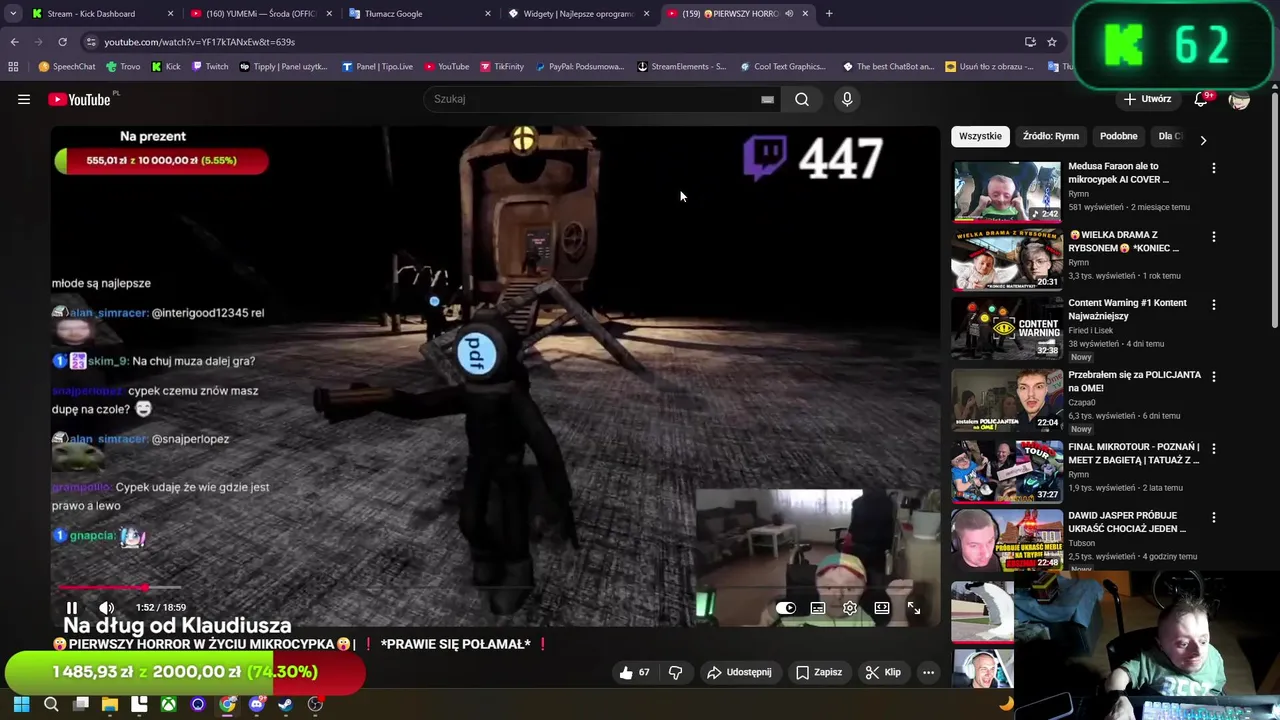
Task: Switch to the YUMEMi browser tab
Action: point(260,14)
